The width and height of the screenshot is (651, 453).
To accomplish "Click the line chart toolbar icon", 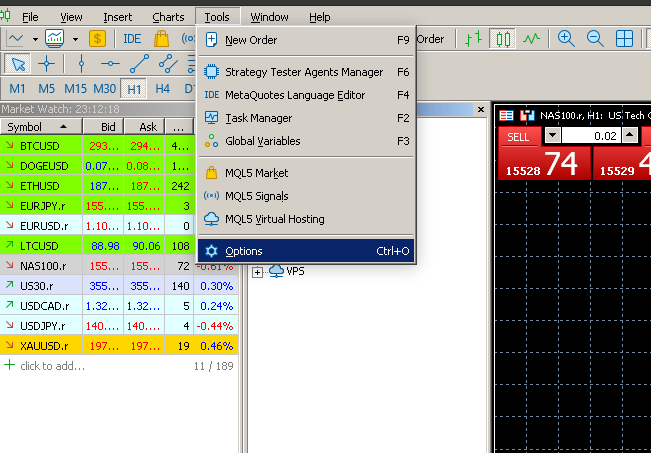I will pos(16,39).
